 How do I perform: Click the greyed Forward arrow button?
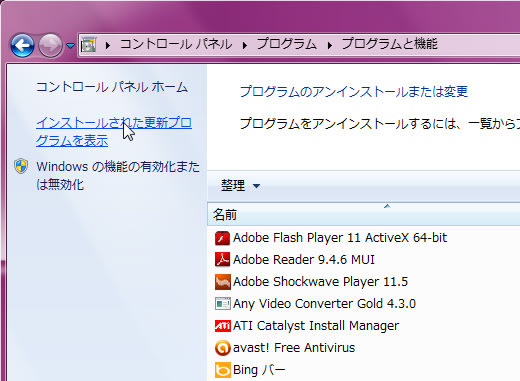[x=50, y=45]
